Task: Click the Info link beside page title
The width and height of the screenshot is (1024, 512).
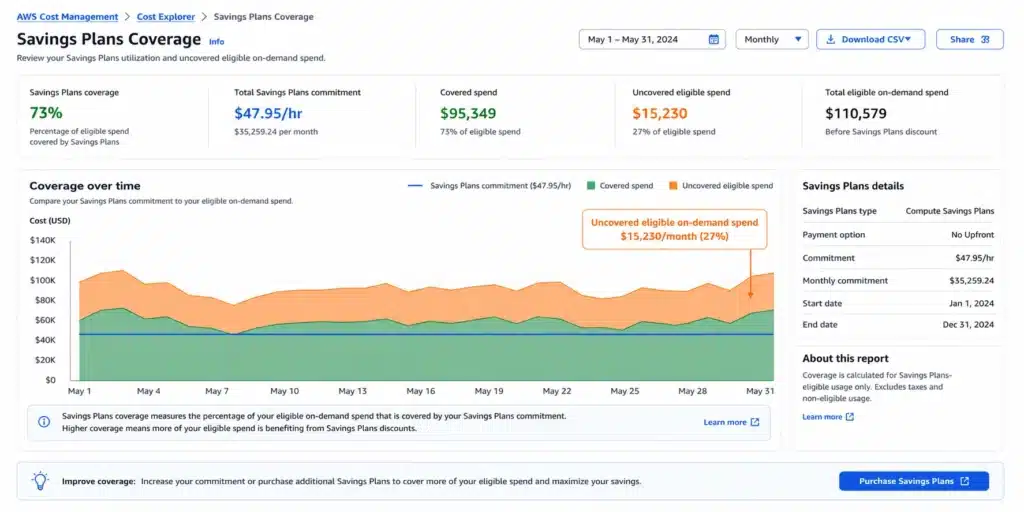Action: click(x=216, y=42)
